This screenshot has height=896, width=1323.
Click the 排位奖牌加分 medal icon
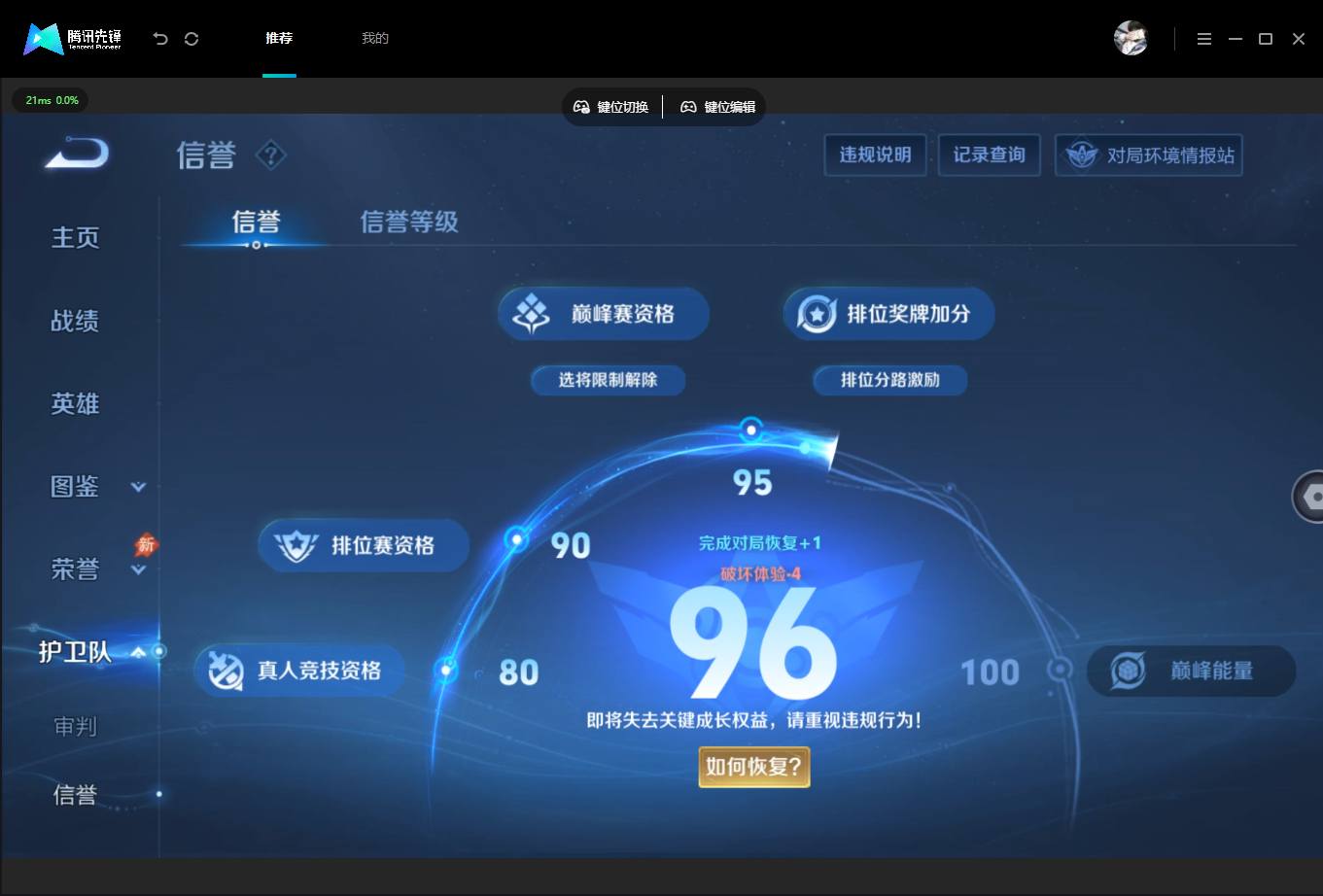[817, 314]
